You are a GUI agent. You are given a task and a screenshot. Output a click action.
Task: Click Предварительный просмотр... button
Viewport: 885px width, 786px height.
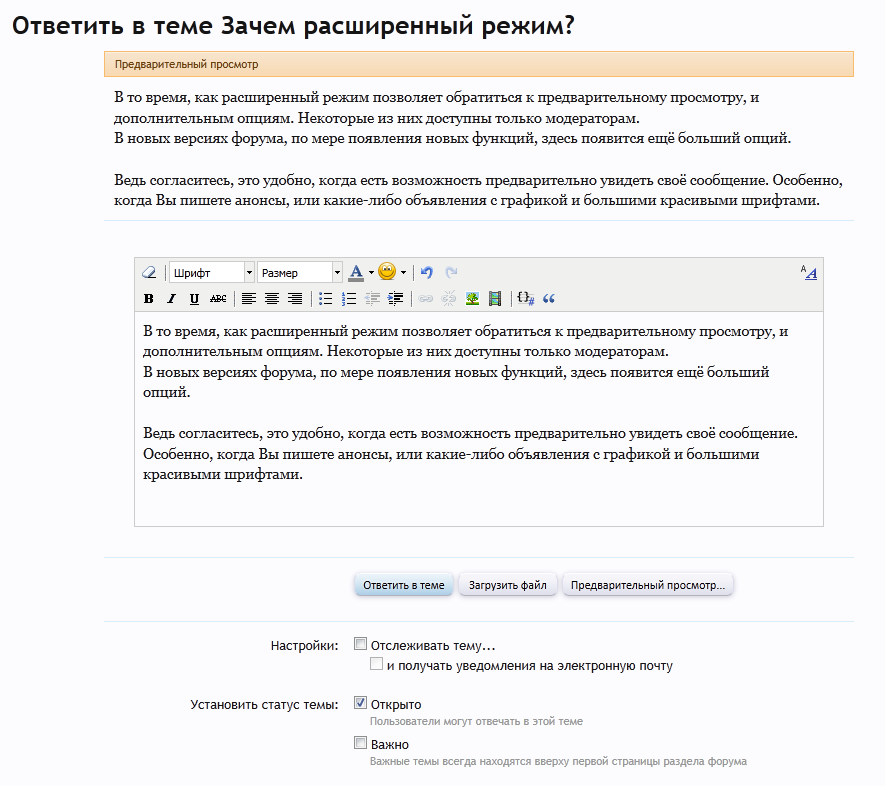coord(647,585)
